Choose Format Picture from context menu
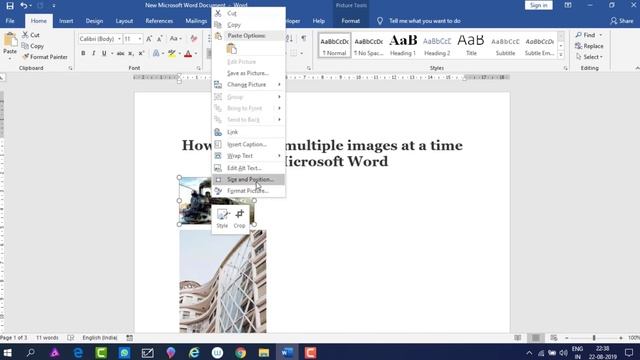The image size is (640, 360). click(249, 191)
